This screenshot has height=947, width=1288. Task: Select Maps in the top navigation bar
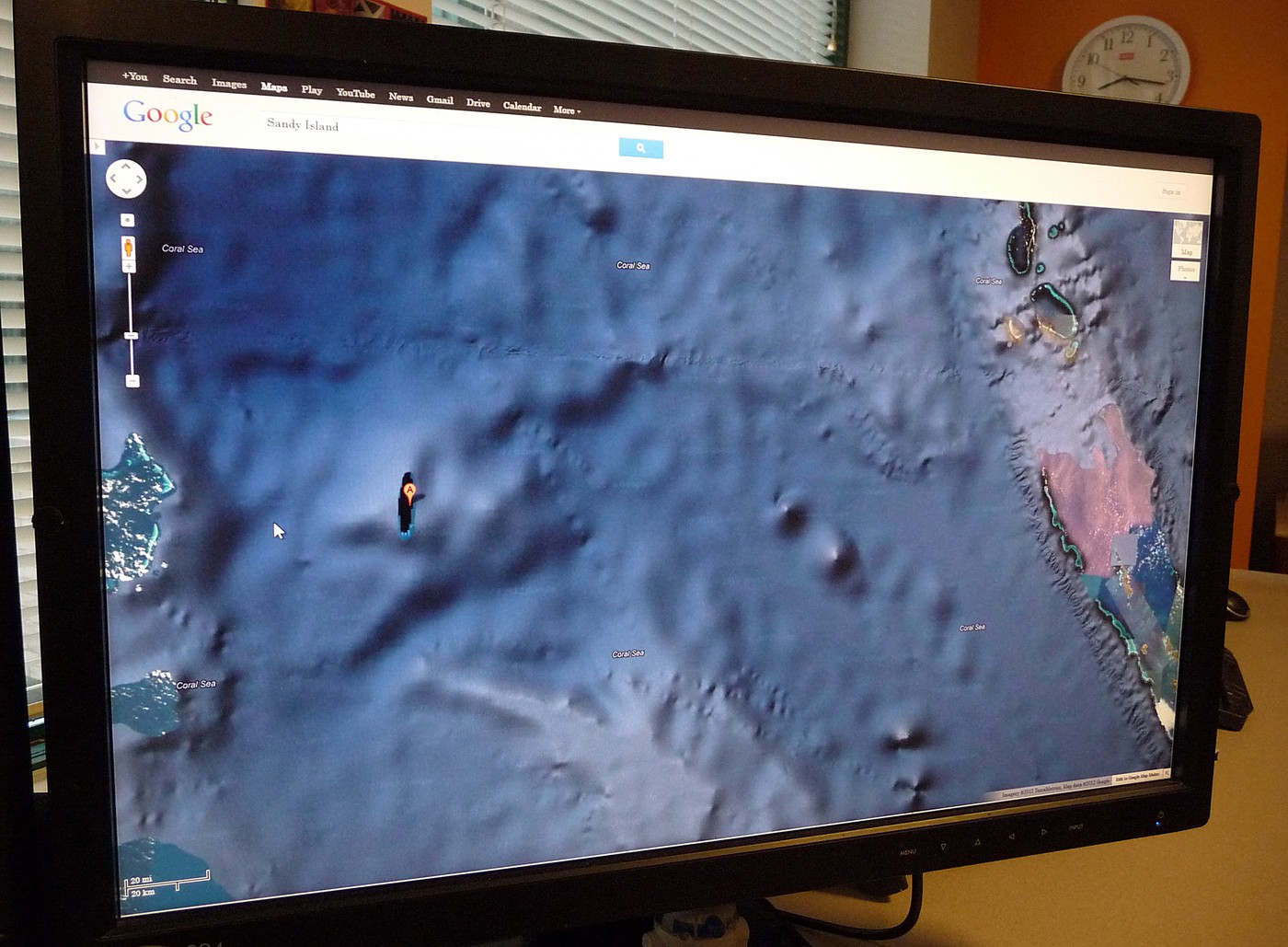274,87
